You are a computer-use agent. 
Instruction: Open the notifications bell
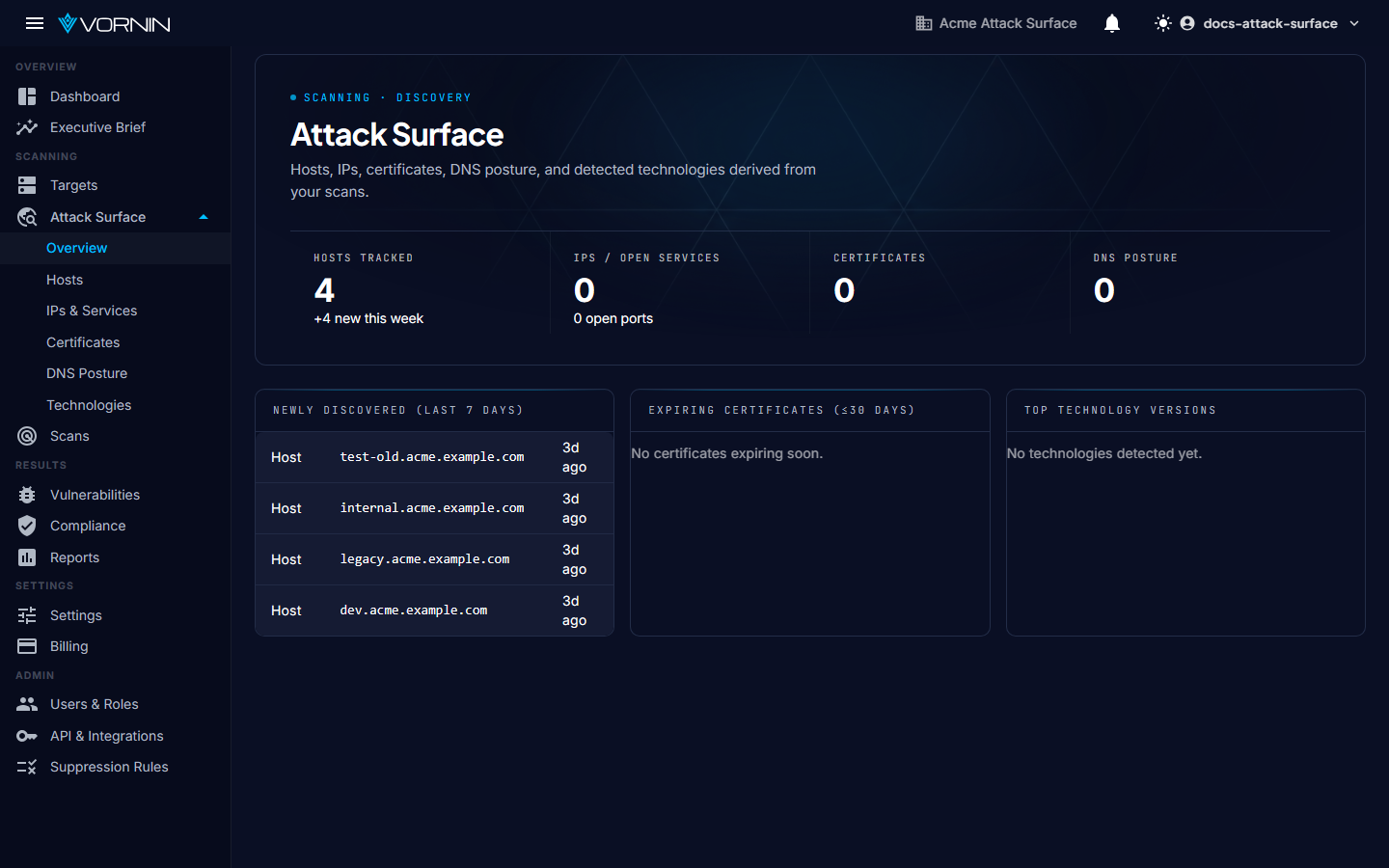1112,23
